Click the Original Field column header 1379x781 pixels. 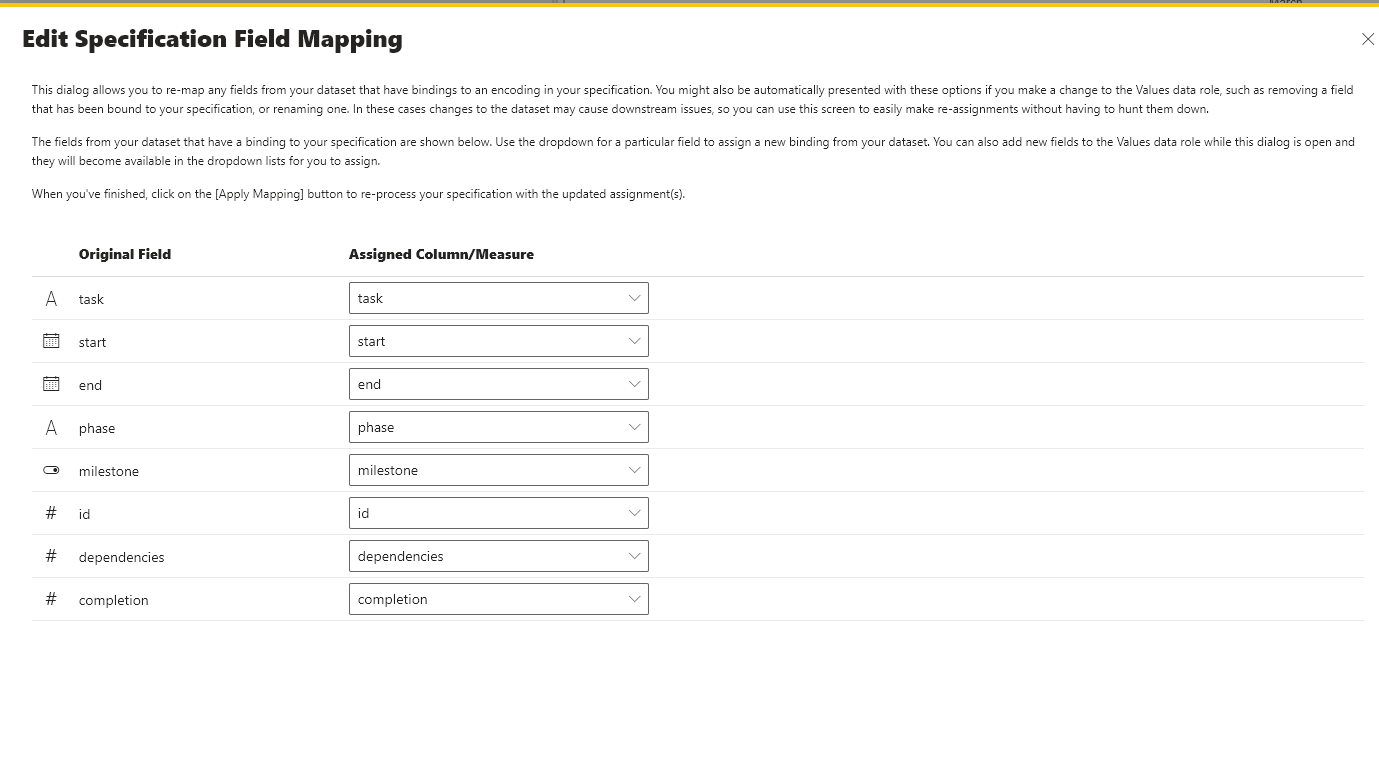click(x=125, y=254)
